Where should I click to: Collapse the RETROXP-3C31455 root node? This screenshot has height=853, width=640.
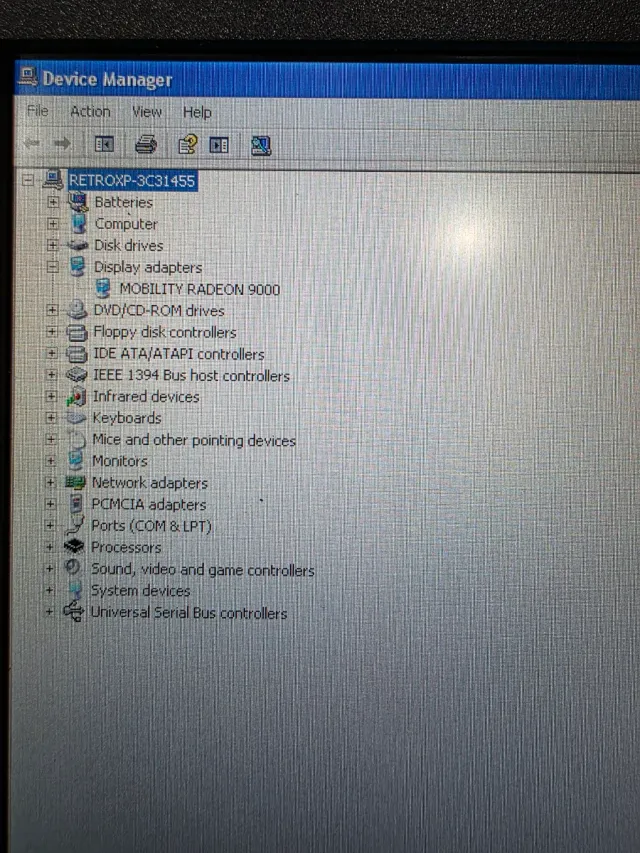pos(28,180)
